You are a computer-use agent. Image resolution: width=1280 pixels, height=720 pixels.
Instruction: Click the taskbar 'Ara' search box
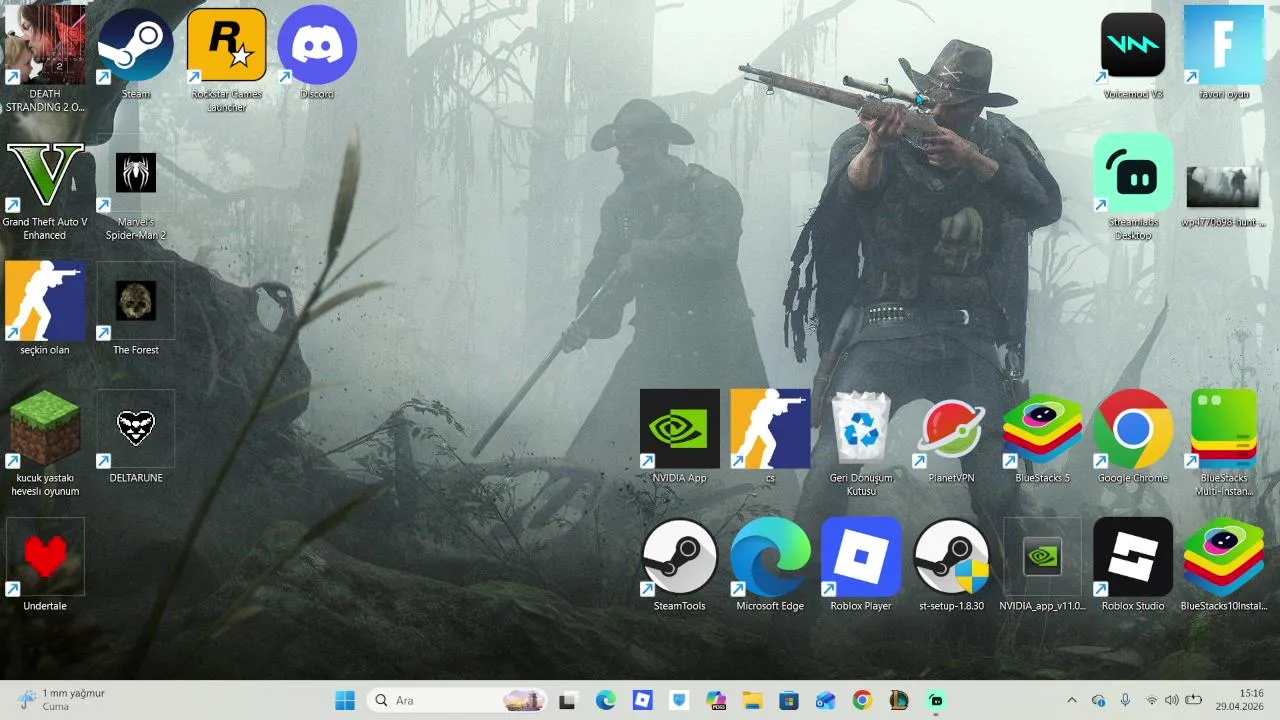click(457, 700)
